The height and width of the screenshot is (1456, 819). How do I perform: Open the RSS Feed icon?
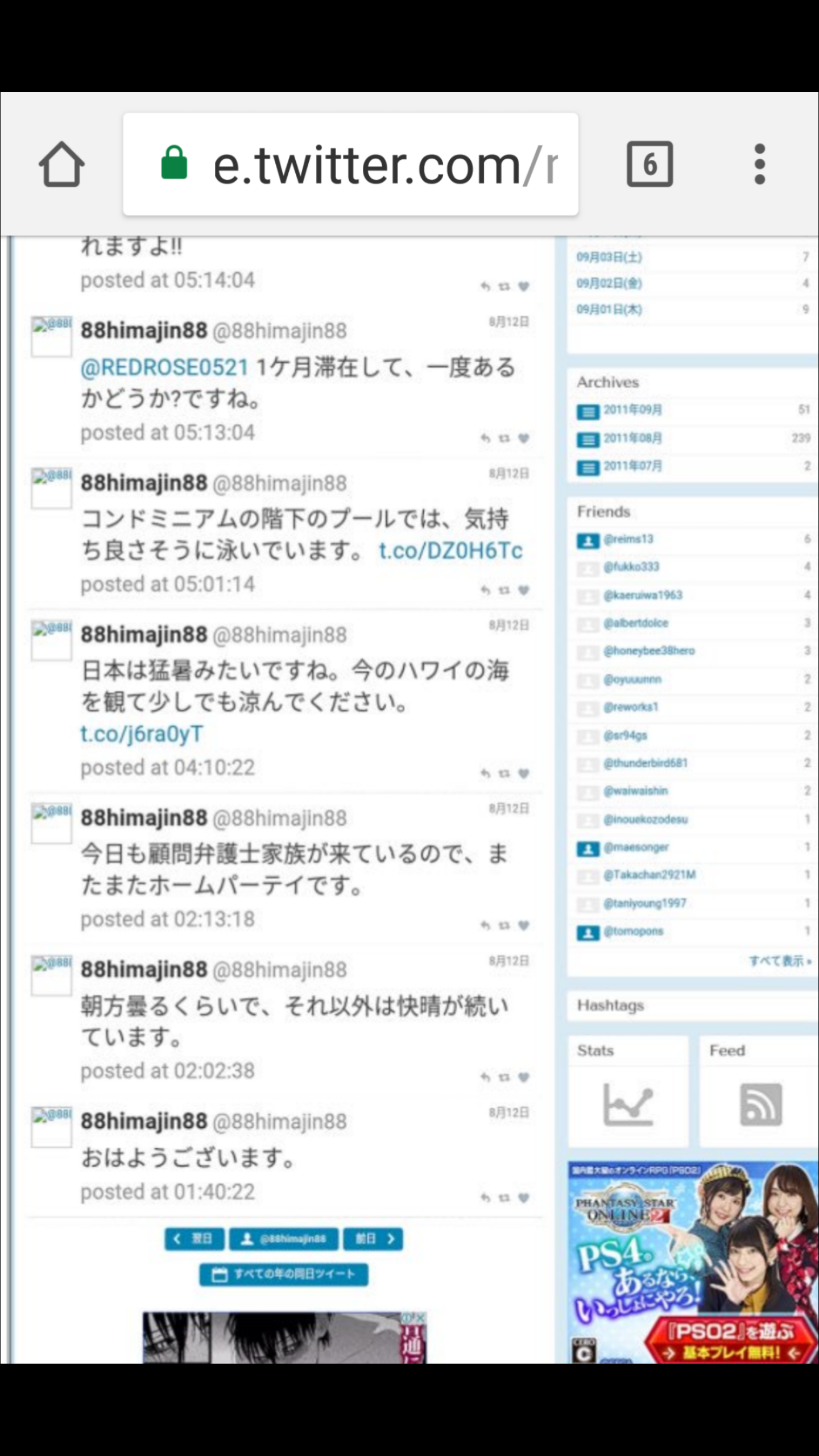[760, 1105]
